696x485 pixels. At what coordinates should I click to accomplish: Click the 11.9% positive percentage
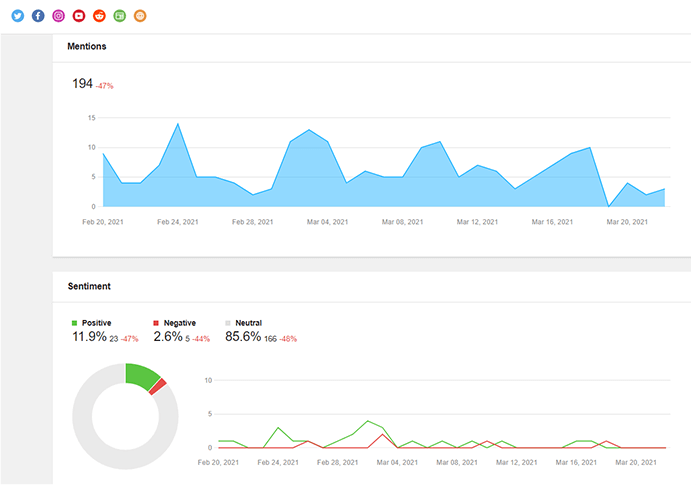coord(90,337)
